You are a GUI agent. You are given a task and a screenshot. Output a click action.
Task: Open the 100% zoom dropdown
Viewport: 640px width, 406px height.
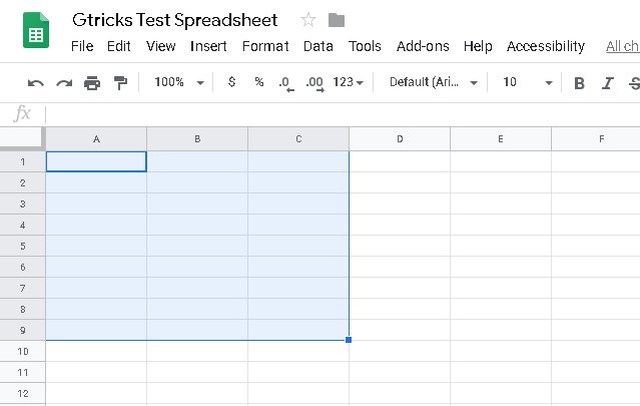point(179,82)
